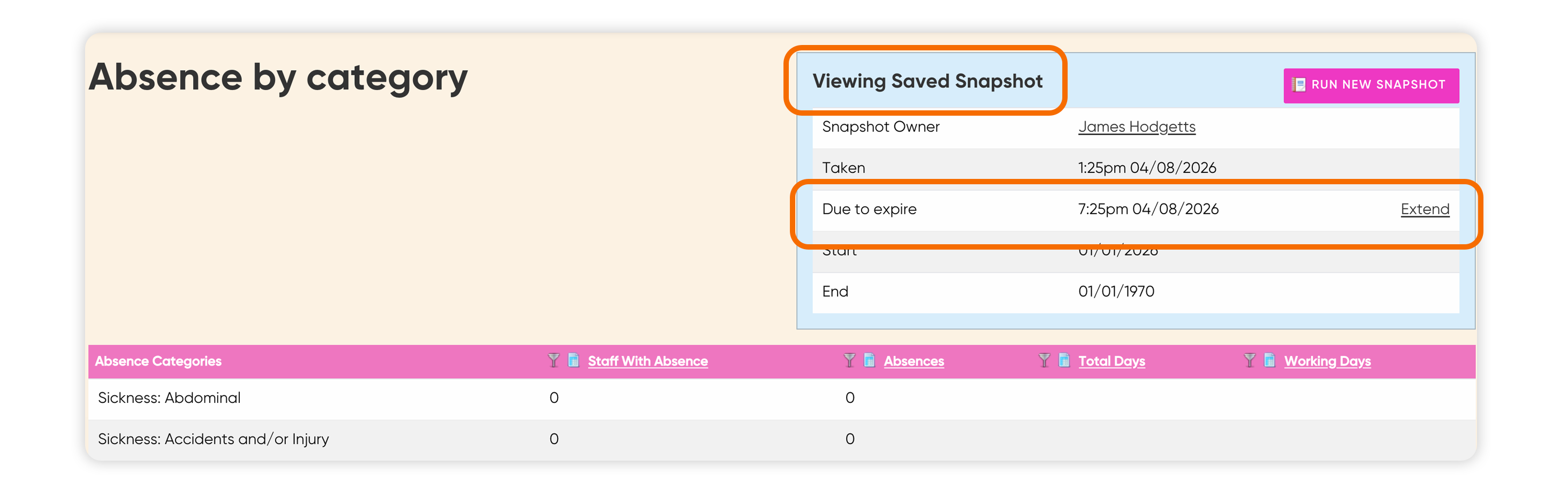Extend the snapshot expiry time
Viewport: 1568px width, 496px height.
[1425, 209]
